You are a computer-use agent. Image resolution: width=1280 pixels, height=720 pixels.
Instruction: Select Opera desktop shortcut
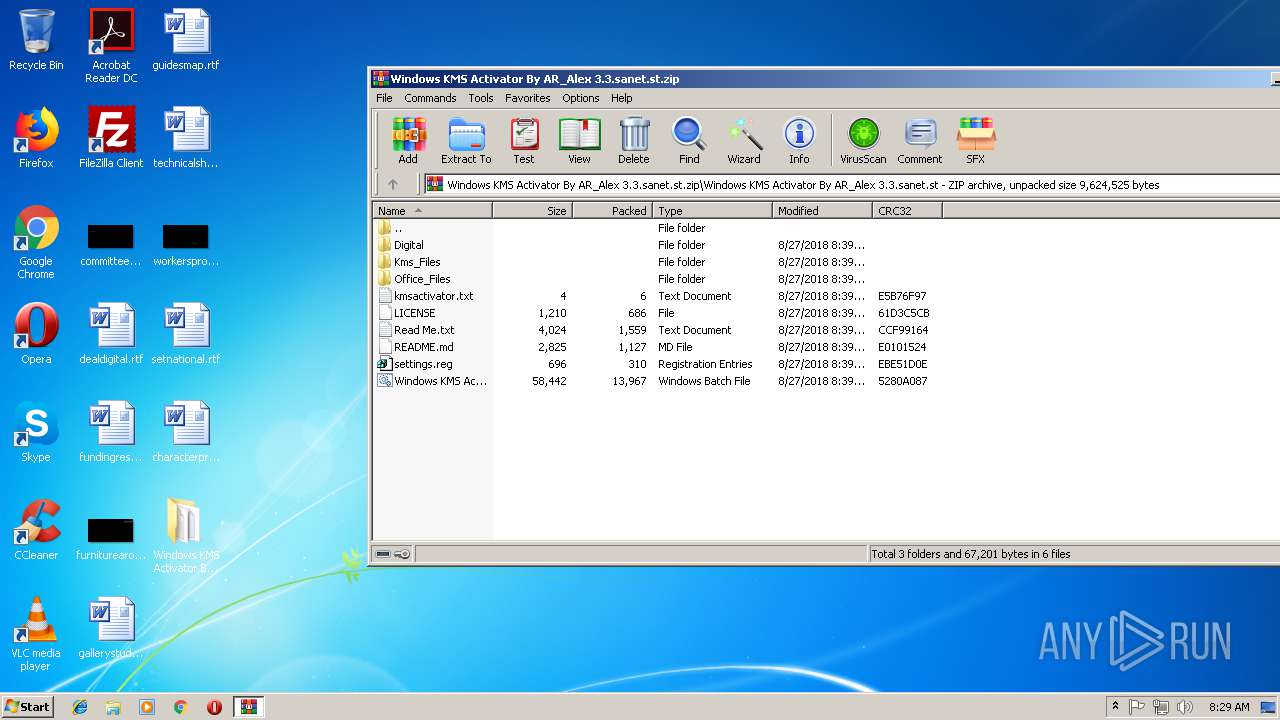[x=36, y=334]
